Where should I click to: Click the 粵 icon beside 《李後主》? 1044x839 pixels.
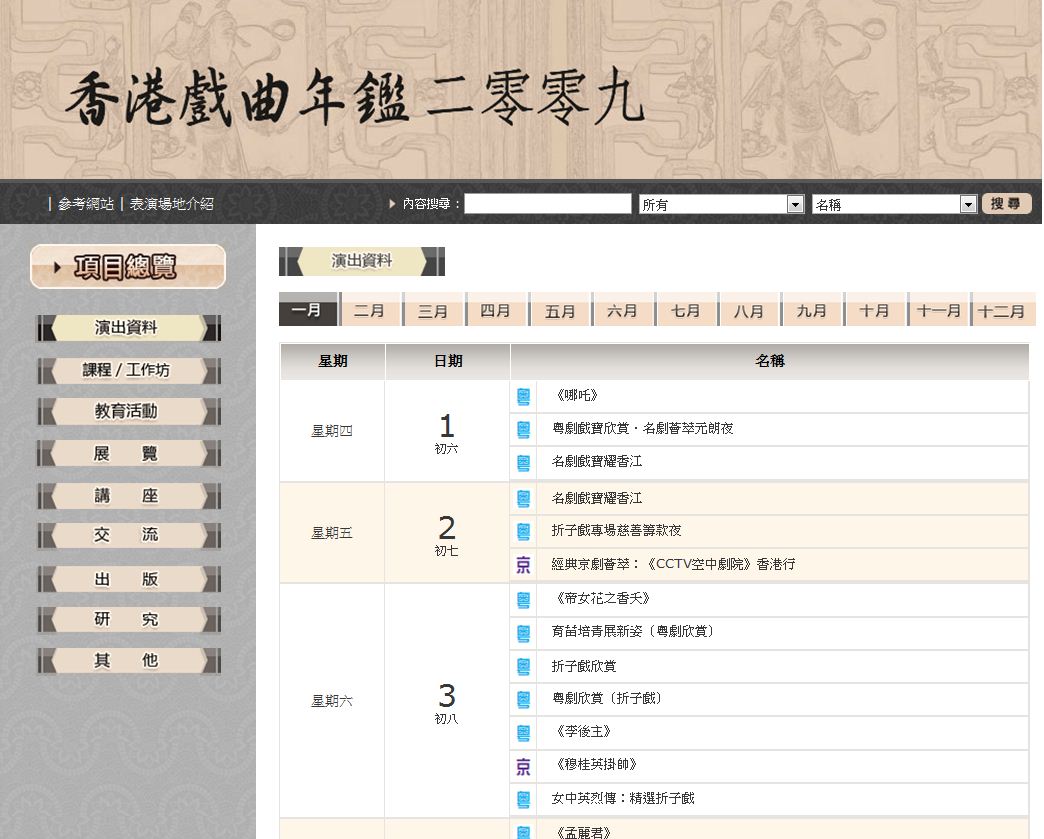tap(523, 733)
